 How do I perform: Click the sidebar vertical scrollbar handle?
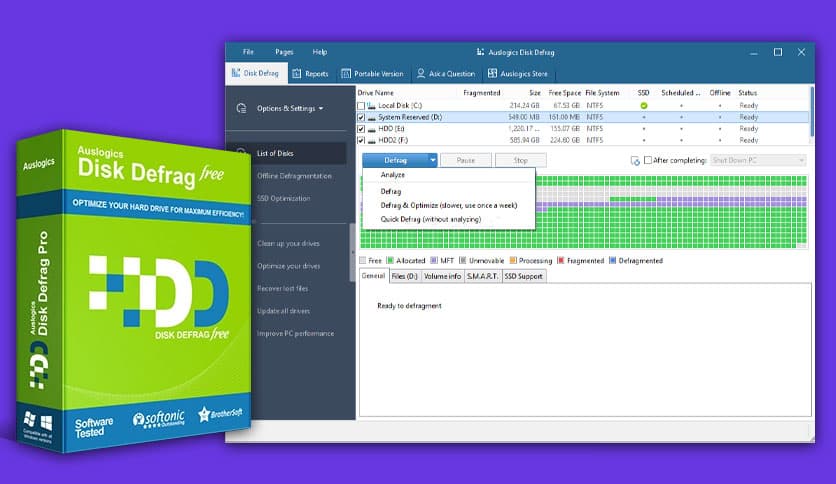click(x=352, y=253)
